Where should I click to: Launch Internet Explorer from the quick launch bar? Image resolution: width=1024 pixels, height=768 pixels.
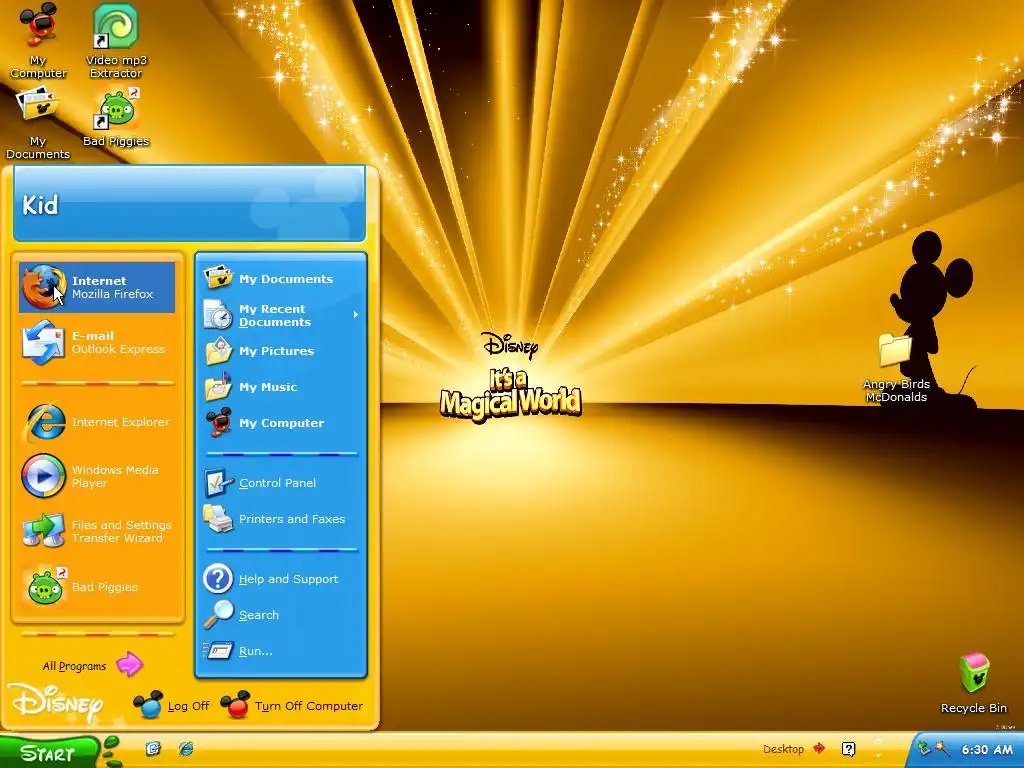click(x=186, y=748)
